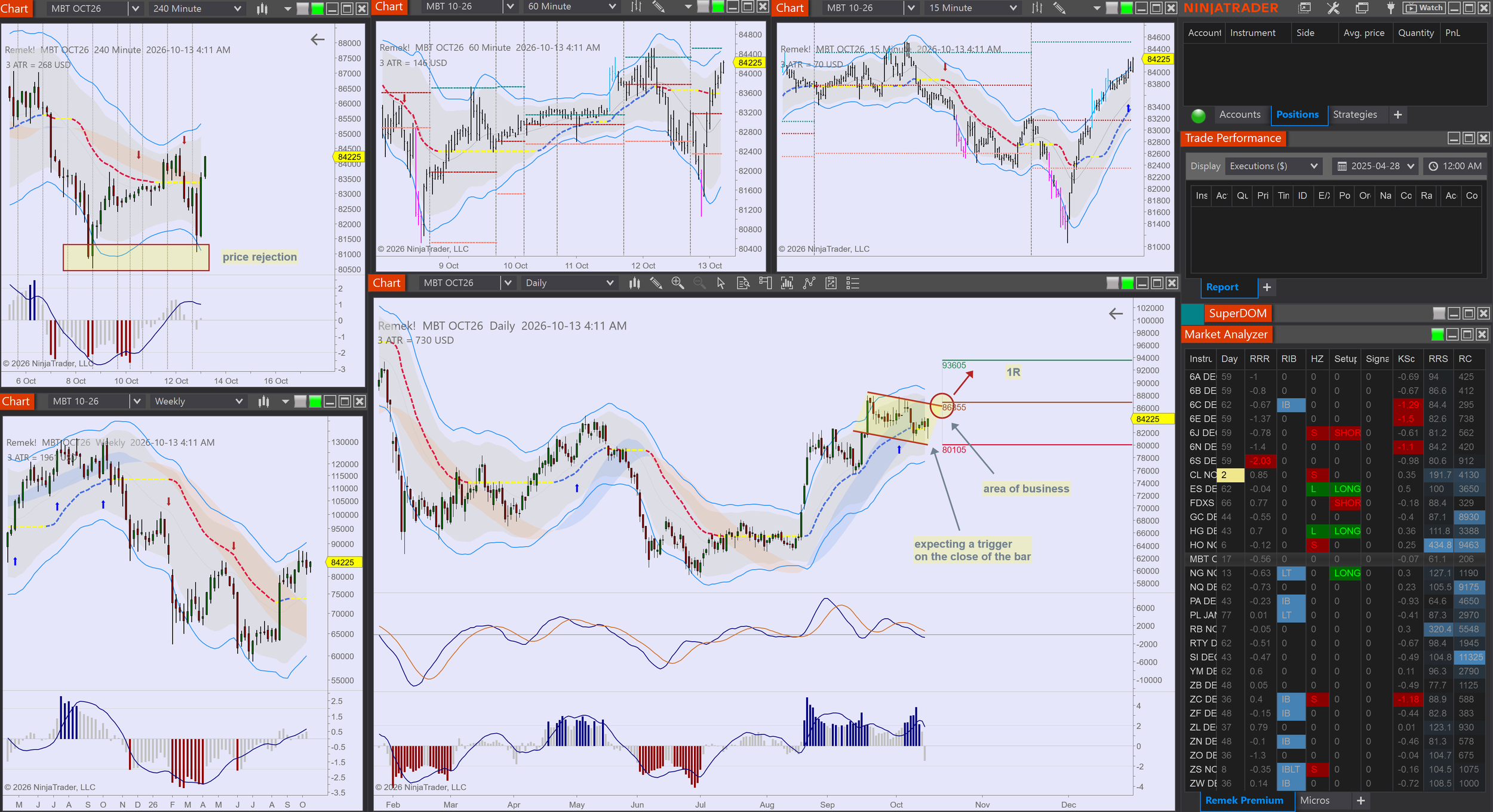Expand Executions ($) display dropdown
The width and height of the screenshot is (1493, 812).
(x=1273, y=166)
